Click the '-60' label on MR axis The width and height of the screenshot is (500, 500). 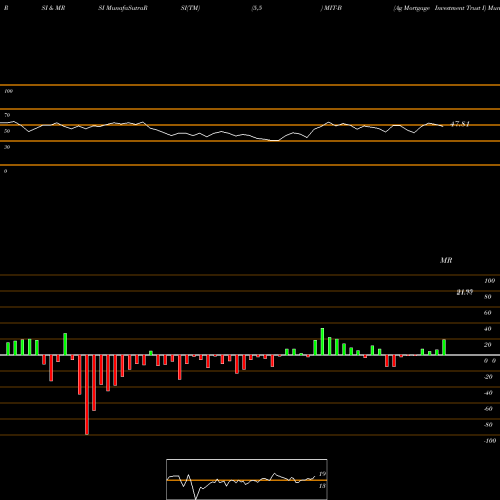pos(488,409)
